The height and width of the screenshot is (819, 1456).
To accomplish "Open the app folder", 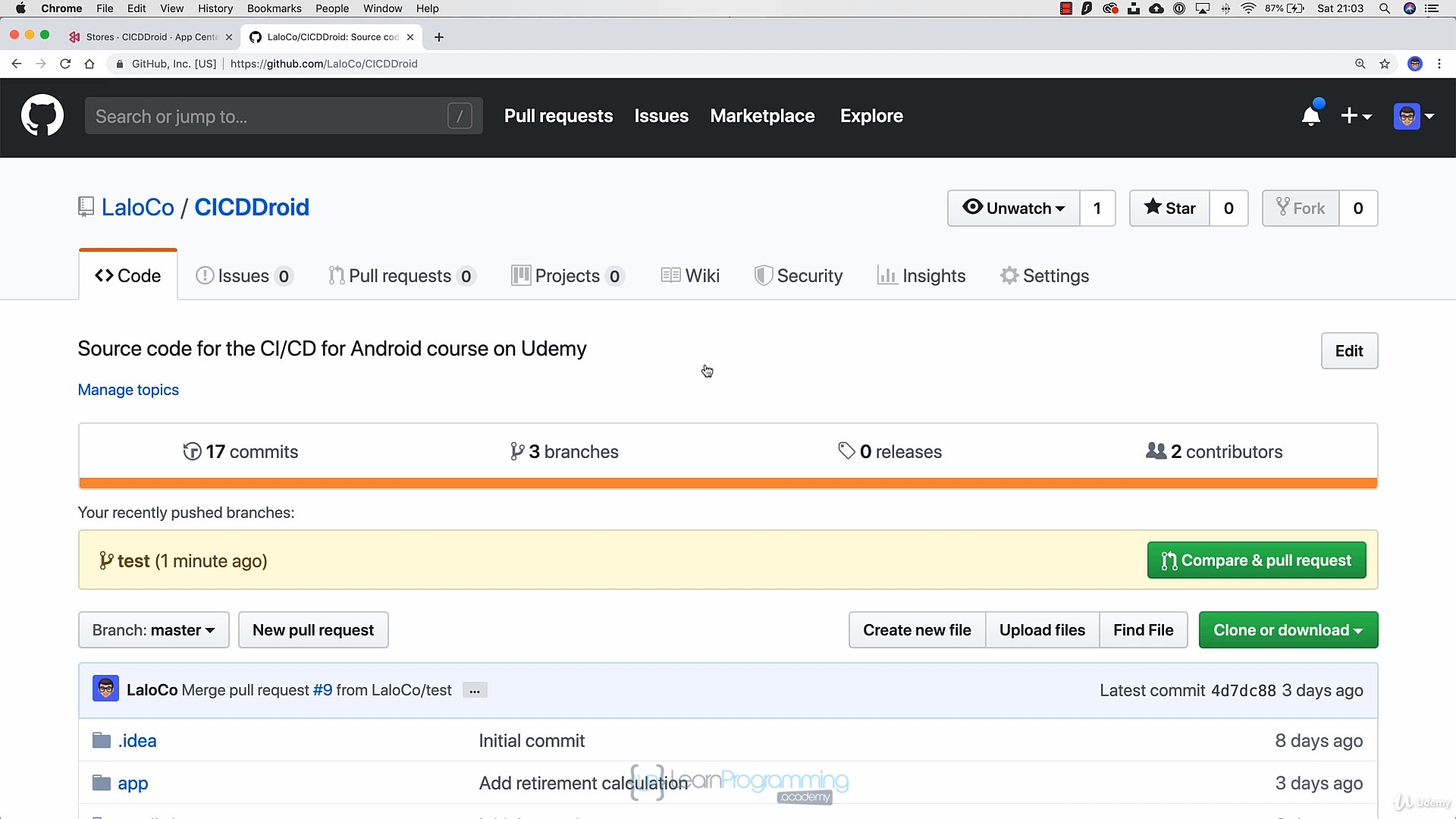I will tap(133, 783).
